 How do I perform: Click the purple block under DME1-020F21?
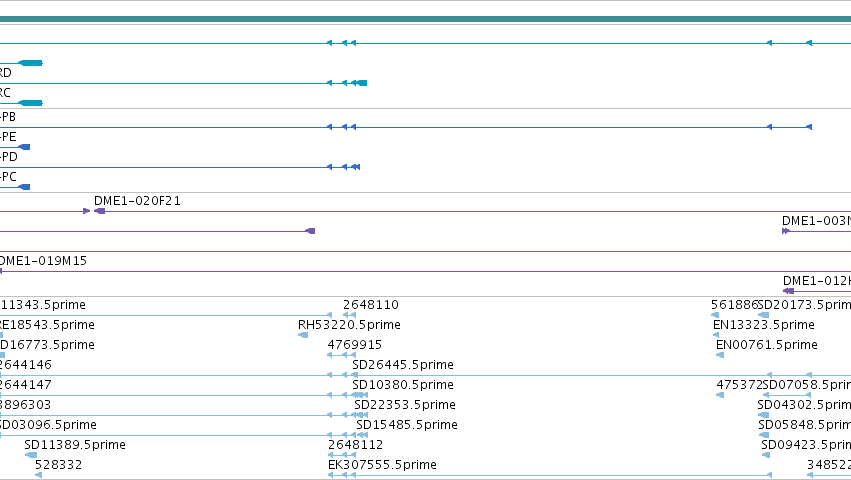click(99, 211)
